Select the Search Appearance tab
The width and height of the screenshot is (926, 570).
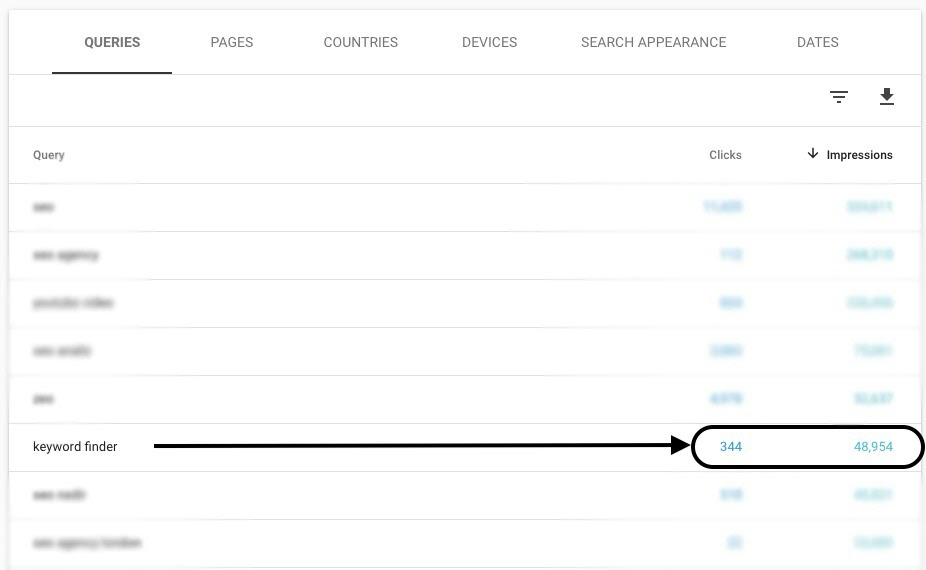coord(653,42)
